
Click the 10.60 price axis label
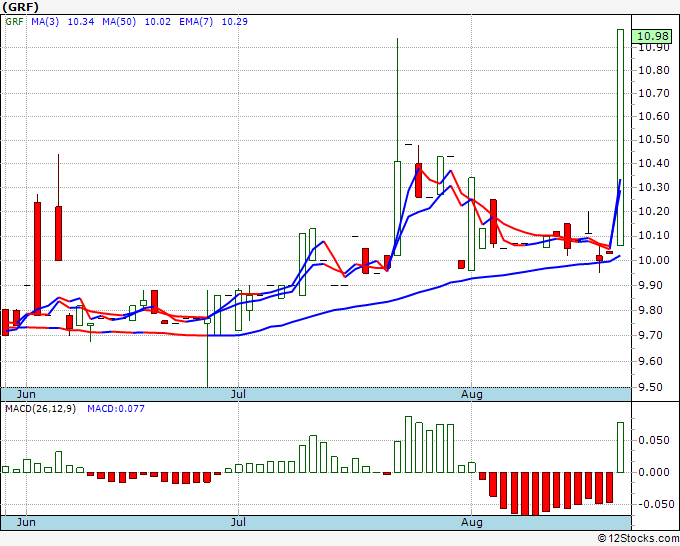(x=654, y=116)
